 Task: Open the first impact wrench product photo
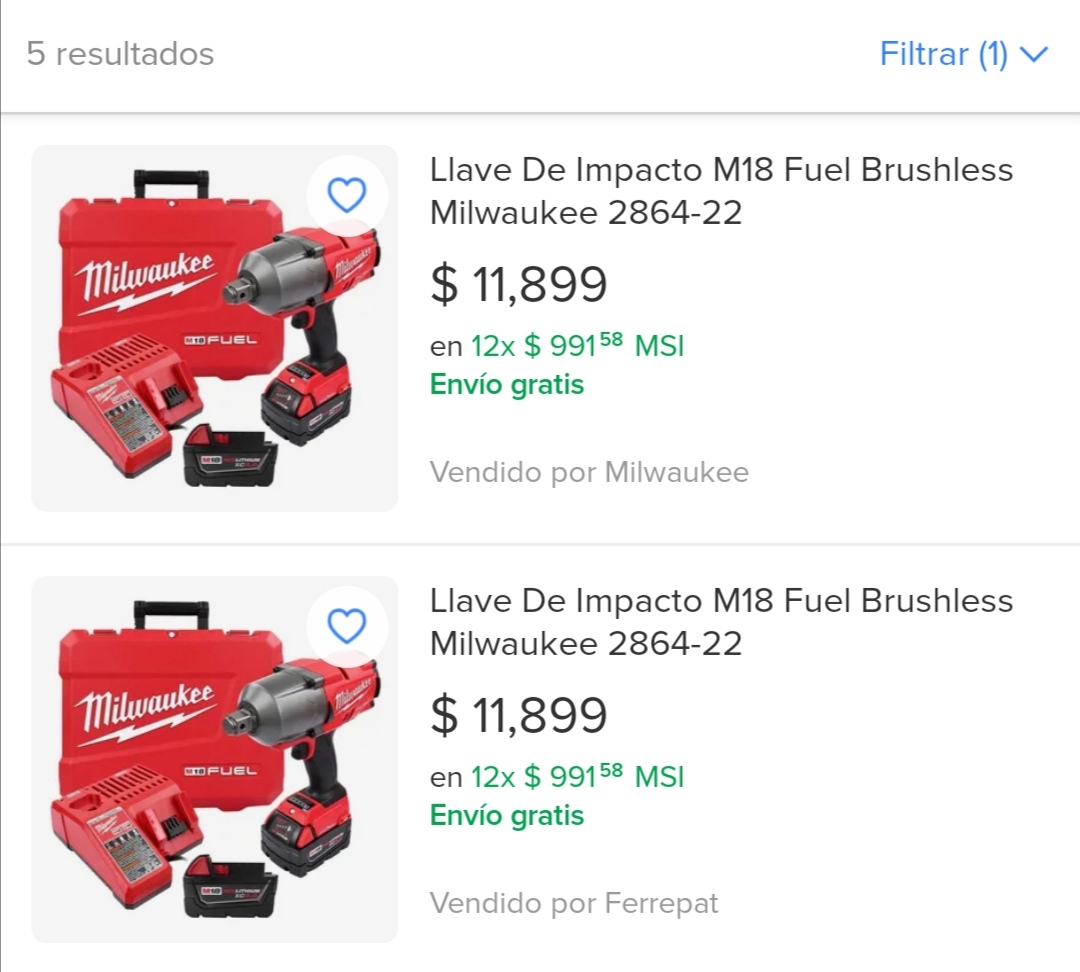click(x=215, y=329)
